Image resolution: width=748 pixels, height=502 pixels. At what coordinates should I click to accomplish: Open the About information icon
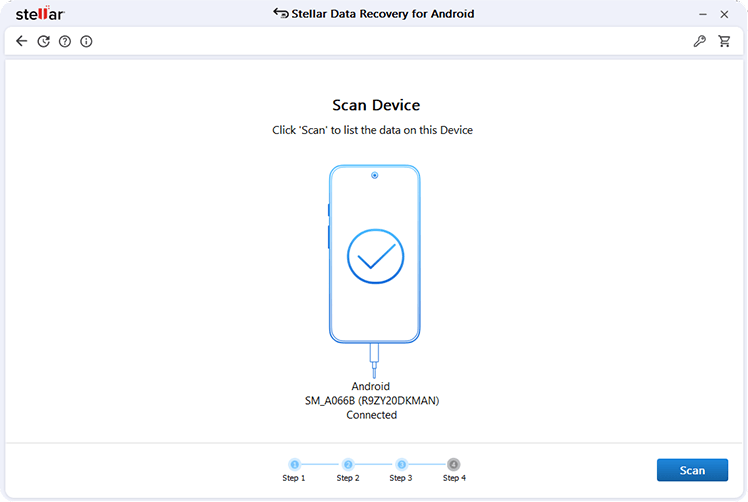click(86, 42)
